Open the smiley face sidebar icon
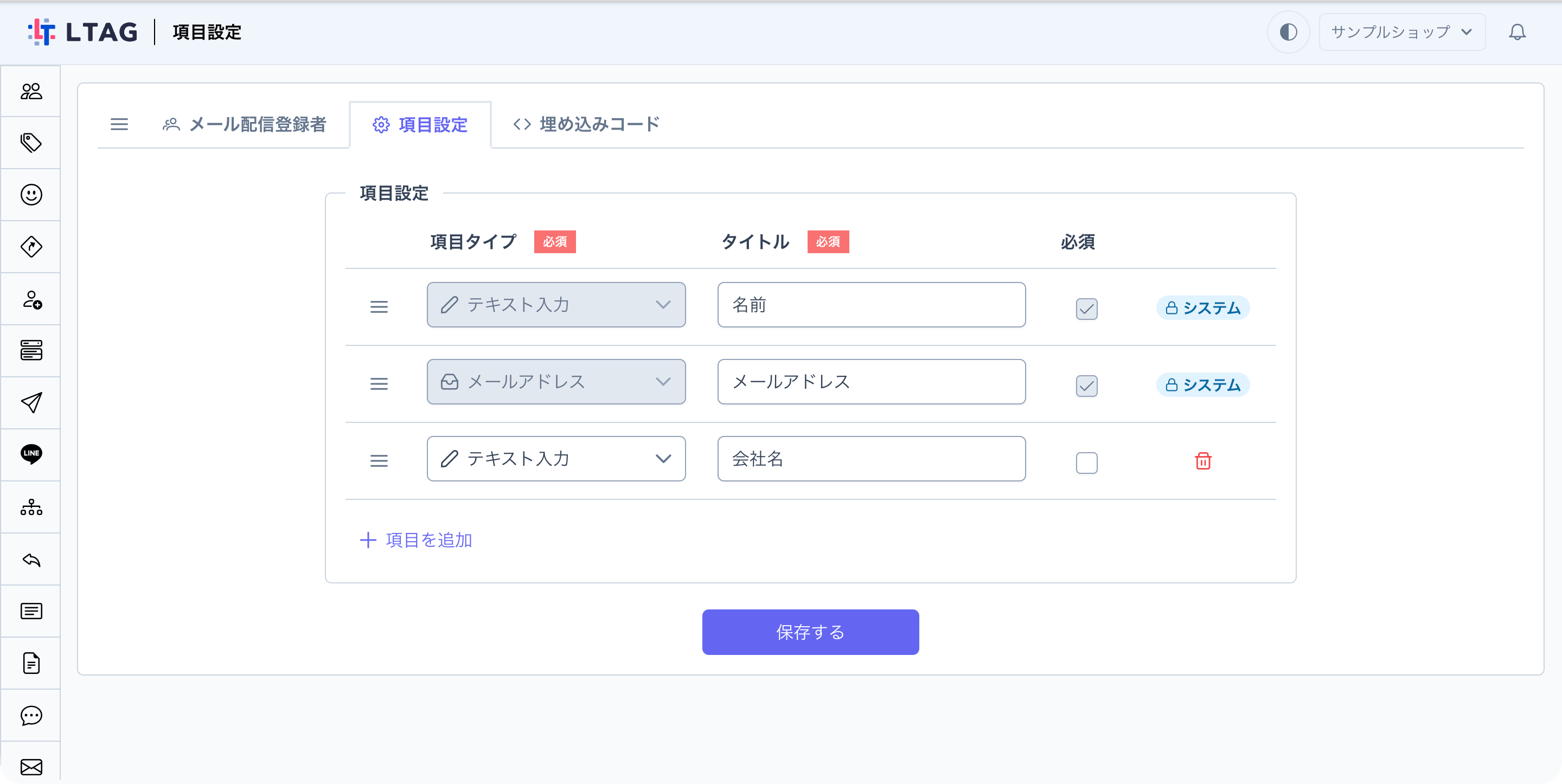 pos(31,195)
